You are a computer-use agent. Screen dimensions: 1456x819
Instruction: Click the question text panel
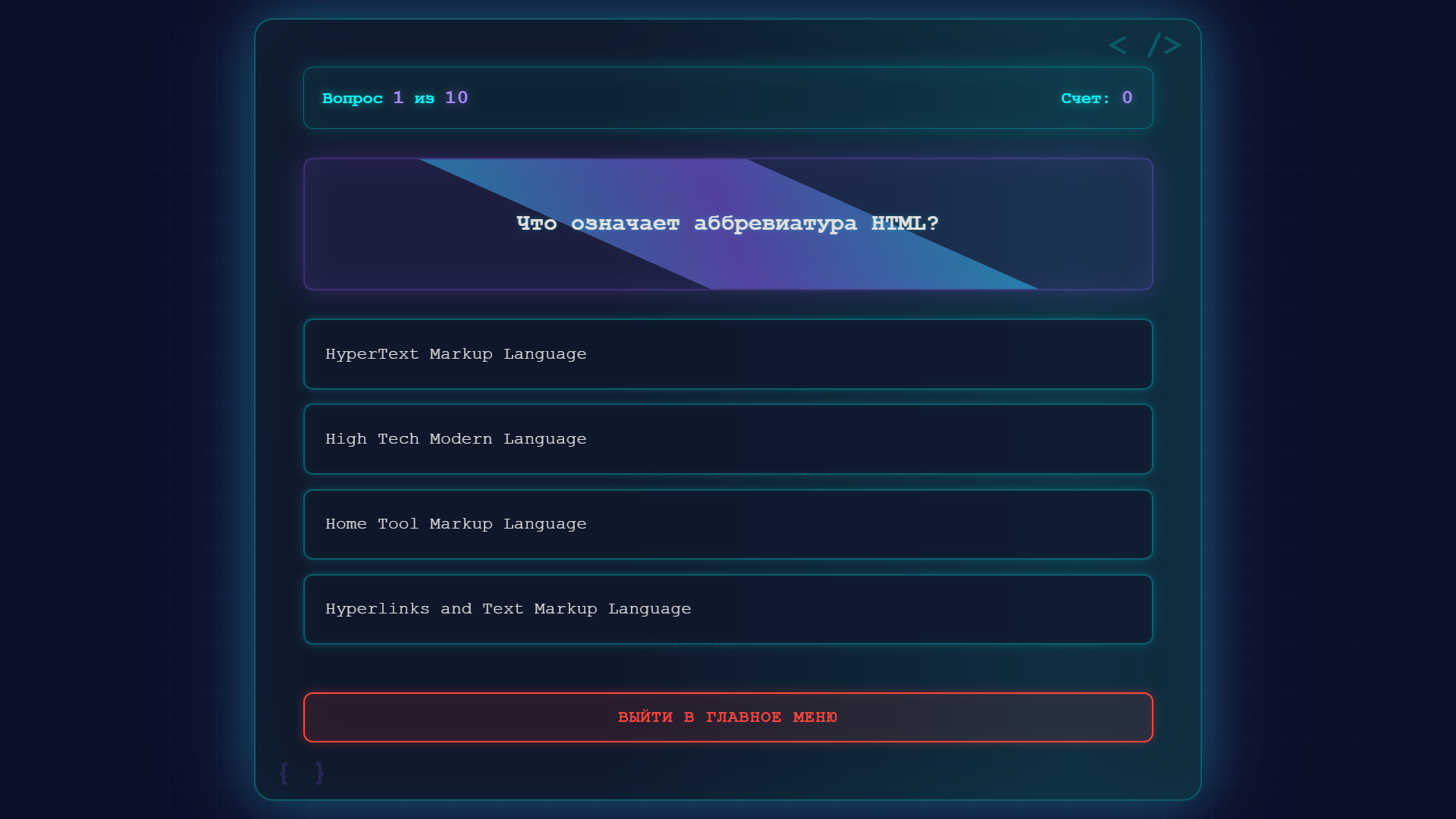click(728, 224)
